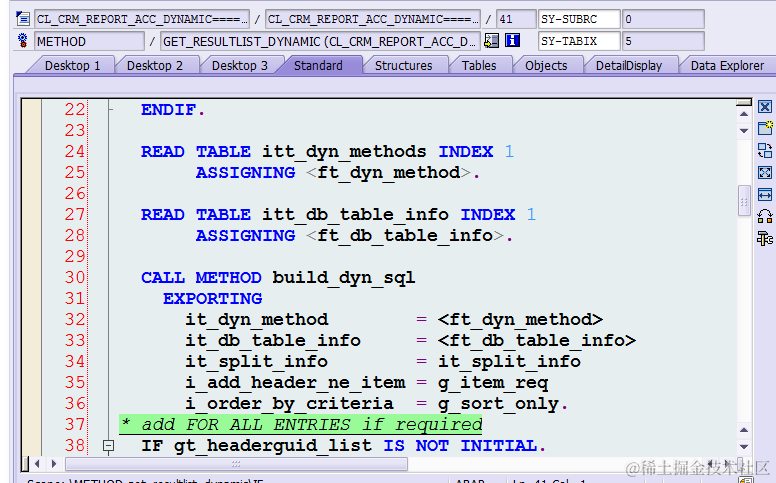776x483 pixels.
Task: Click line number 24 in the gutter
Action: tap(75, 151)
